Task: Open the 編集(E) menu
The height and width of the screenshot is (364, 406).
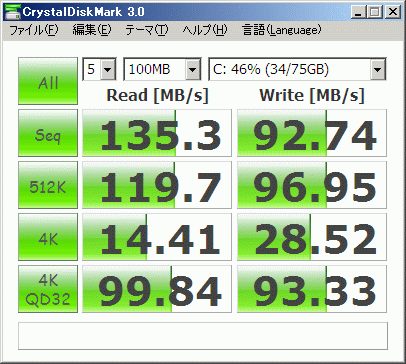Action: tap(92, 30)
